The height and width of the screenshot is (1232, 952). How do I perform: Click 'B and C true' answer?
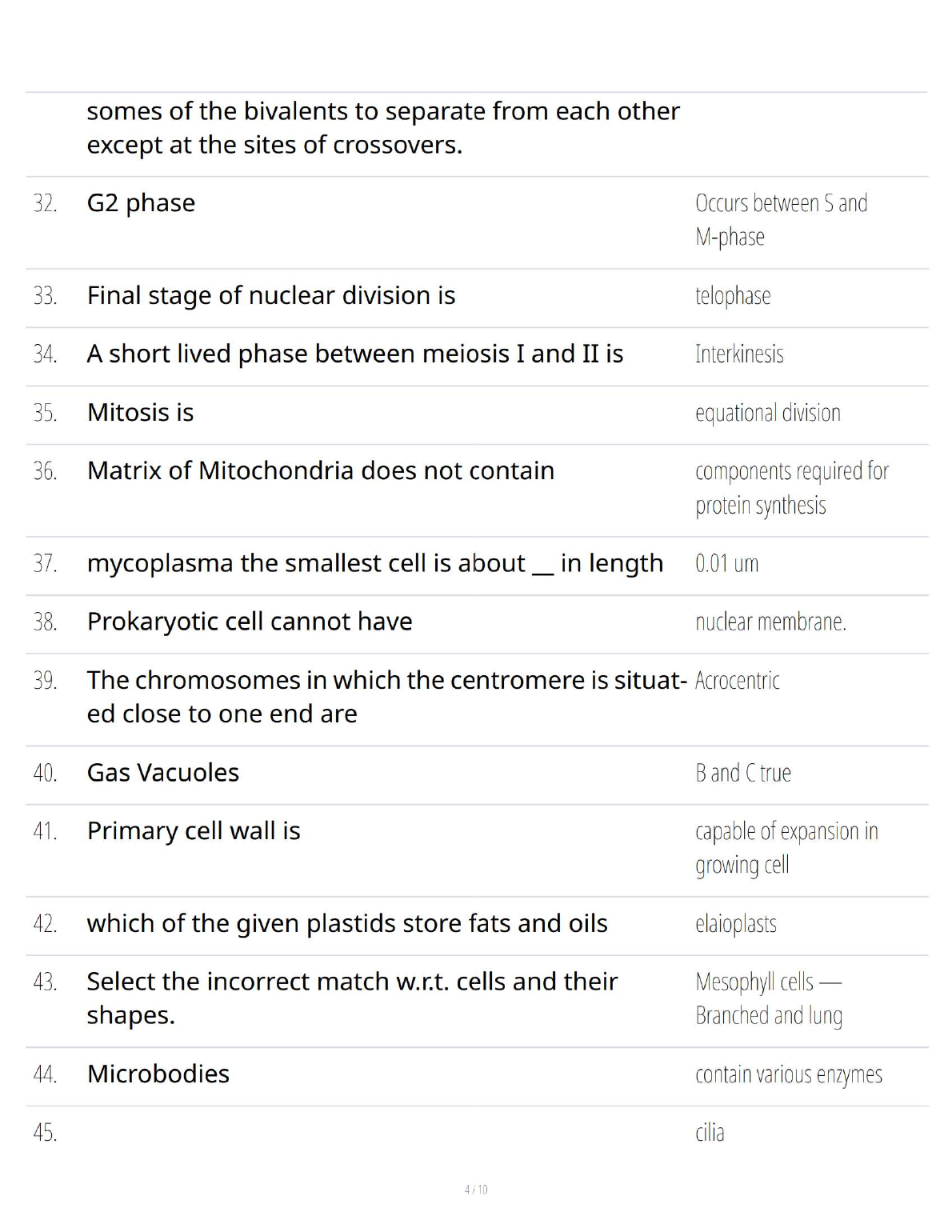click(742, 773)
